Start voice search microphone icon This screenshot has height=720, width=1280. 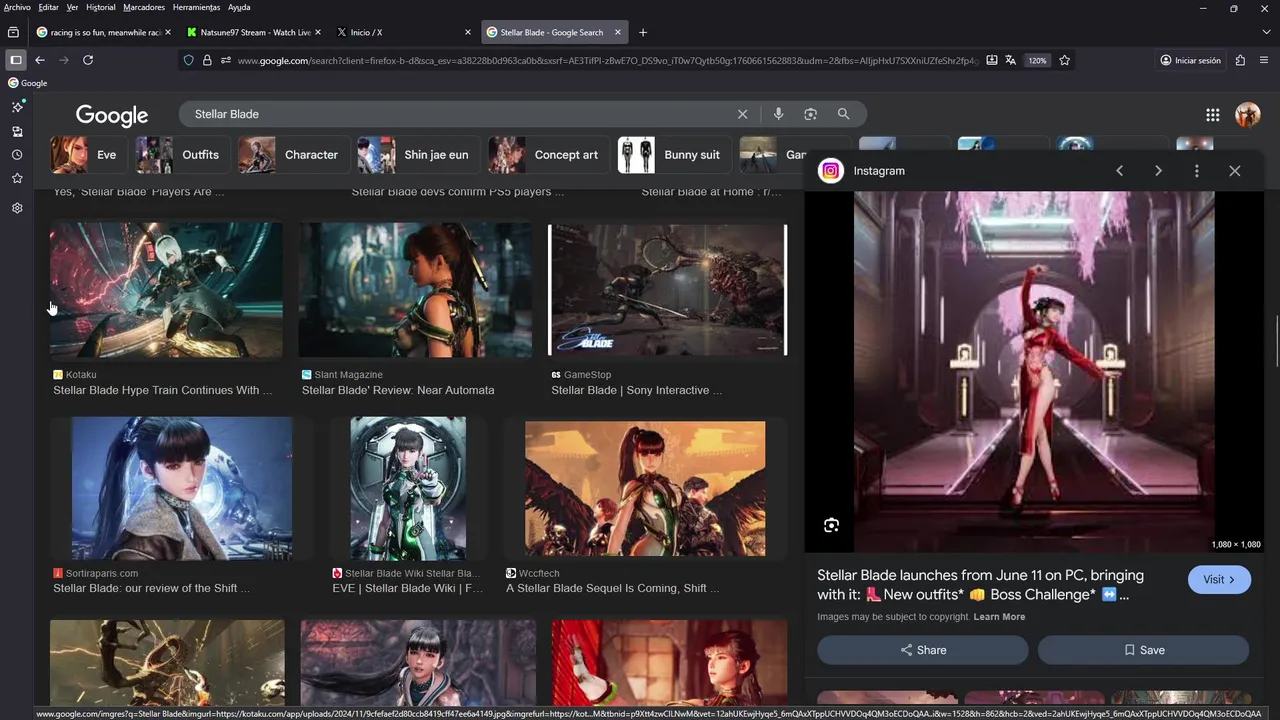pyautogui.click(x=778, y=114)
